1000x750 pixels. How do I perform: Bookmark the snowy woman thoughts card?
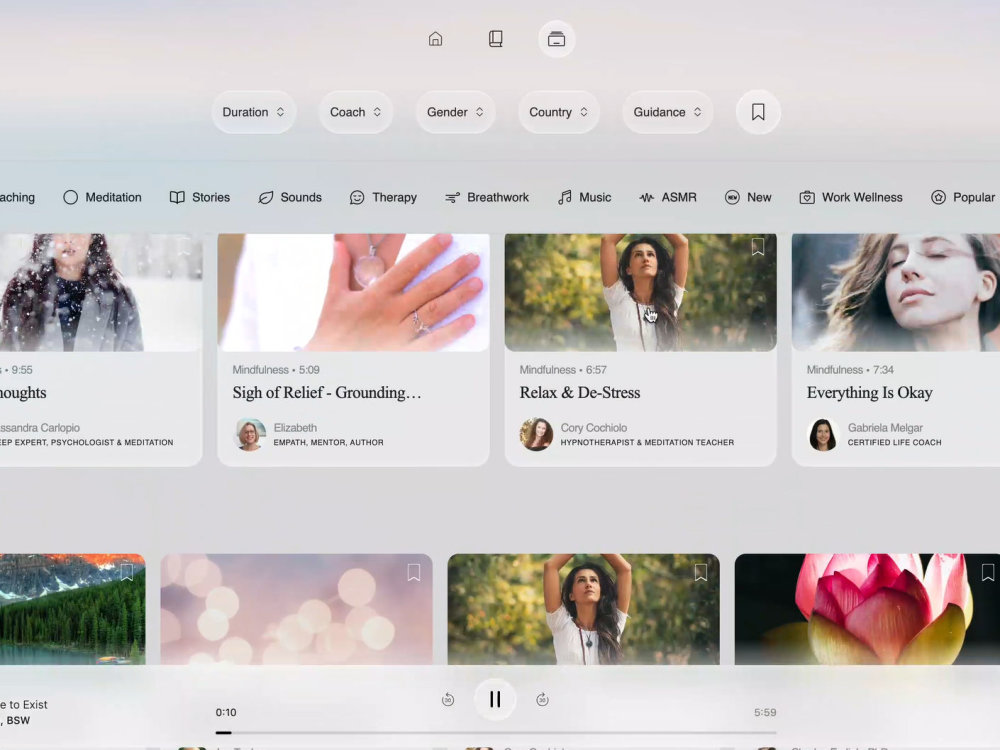point(184,247)
